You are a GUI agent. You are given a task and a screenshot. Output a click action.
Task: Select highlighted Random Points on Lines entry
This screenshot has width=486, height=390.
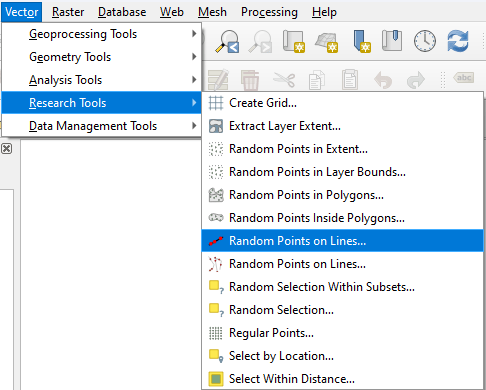[x=342, y=241]
